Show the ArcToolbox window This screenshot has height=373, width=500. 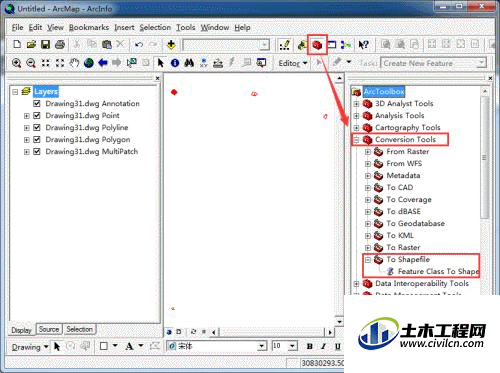pyautogui.click(x=317, y=45)
